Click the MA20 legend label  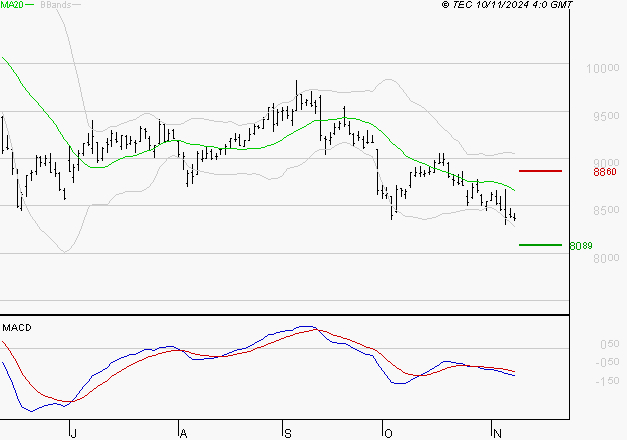pyautogui.click(x=12, y=5)
